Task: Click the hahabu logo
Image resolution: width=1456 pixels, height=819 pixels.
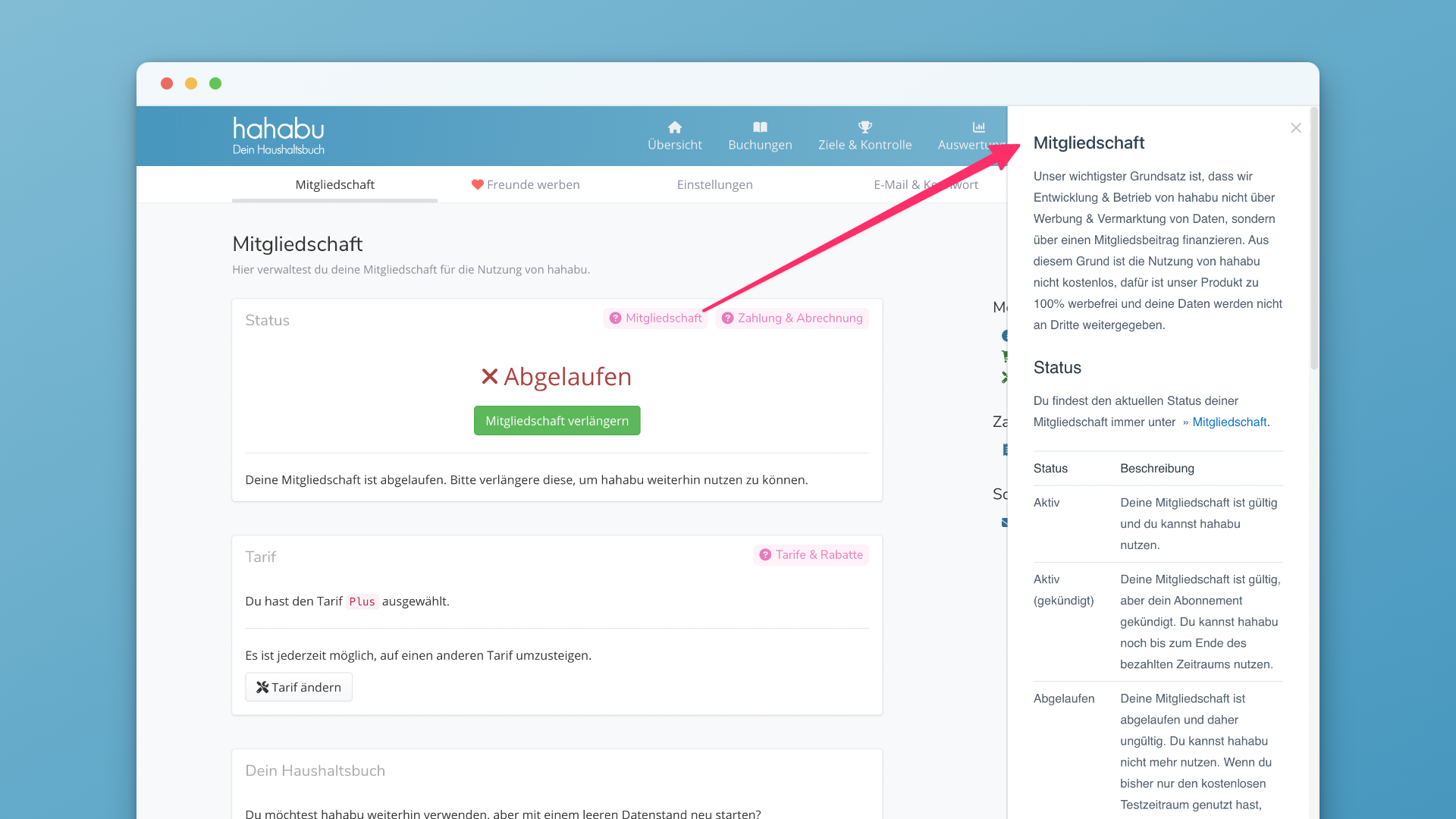Action: point(278,136)
